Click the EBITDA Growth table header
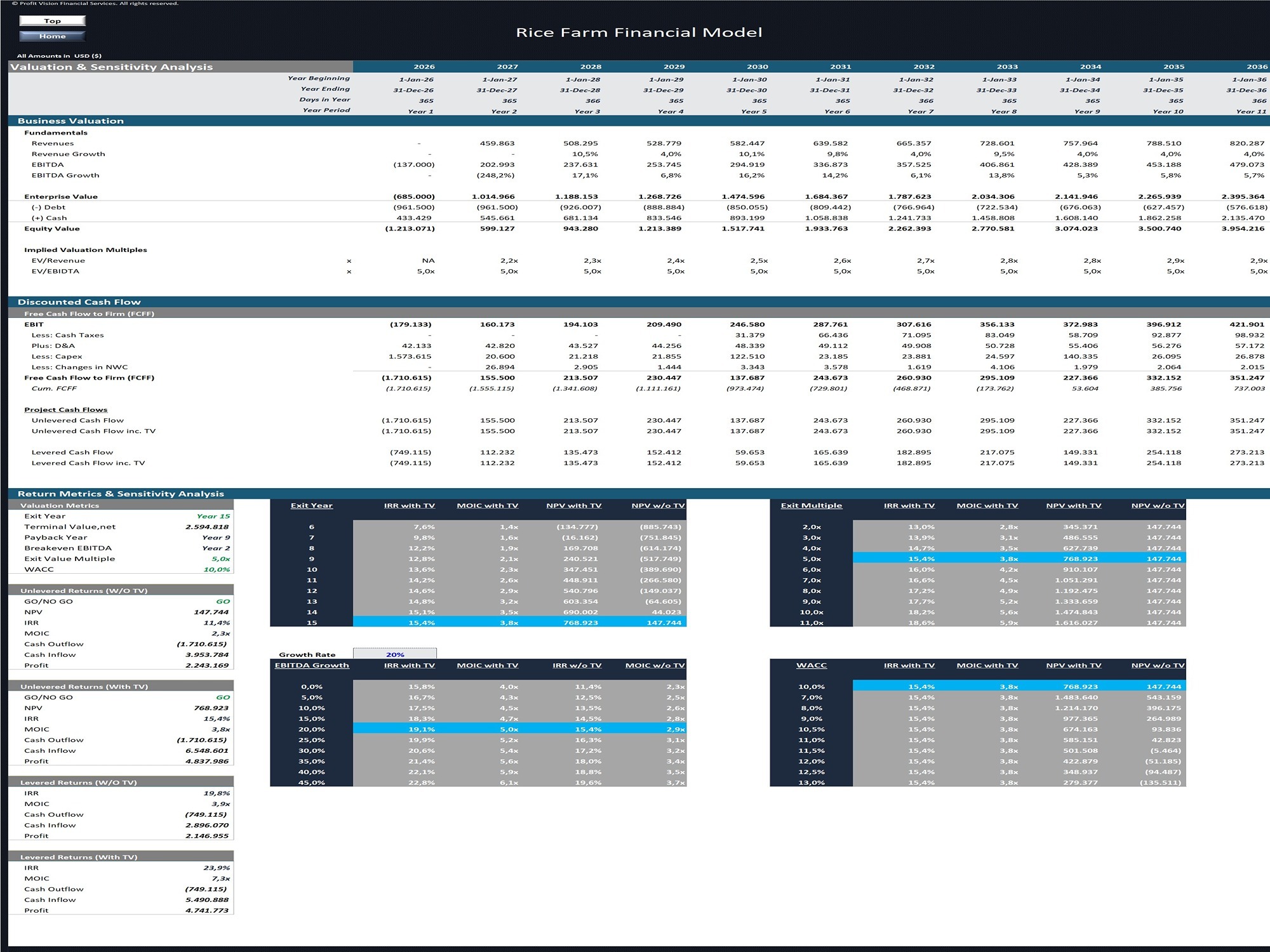The image size is (1270, 952). pos(311,665)
